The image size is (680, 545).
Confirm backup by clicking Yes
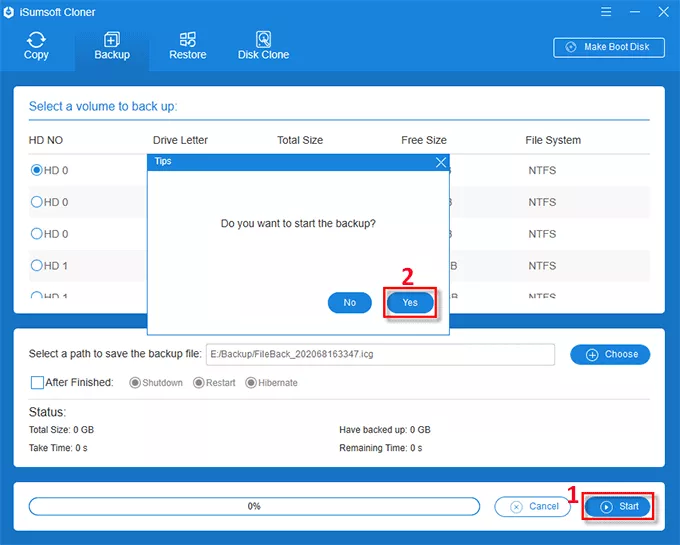point(410,302)
